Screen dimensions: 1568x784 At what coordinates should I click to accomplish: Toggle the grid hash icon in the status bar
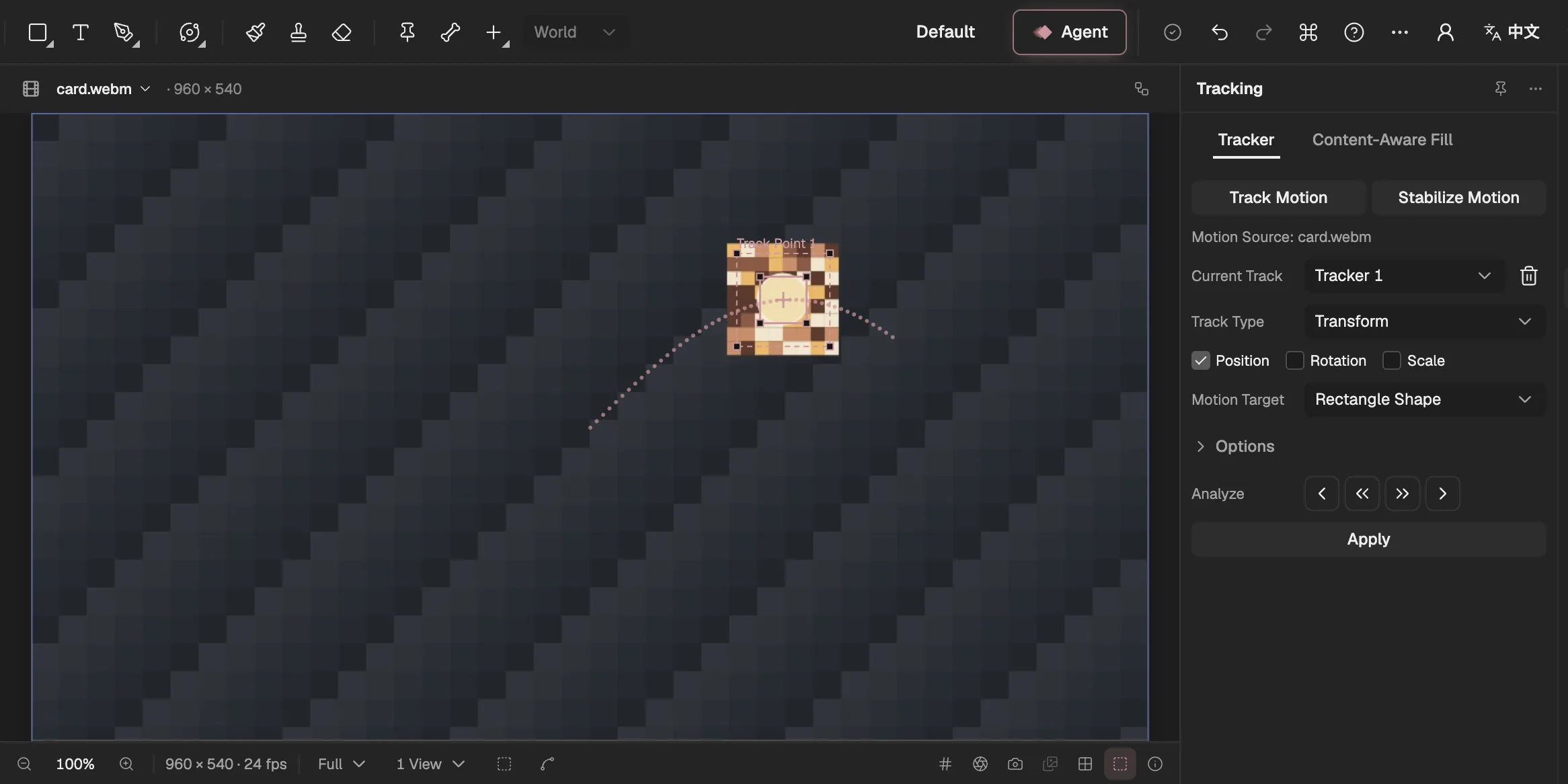[x=945, y=764]
